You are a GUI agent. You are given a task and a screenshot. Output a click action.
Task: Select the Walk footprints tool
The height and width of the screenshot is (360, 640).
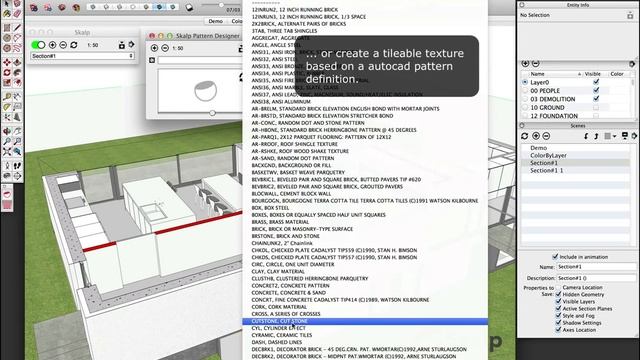pos(17,166)
